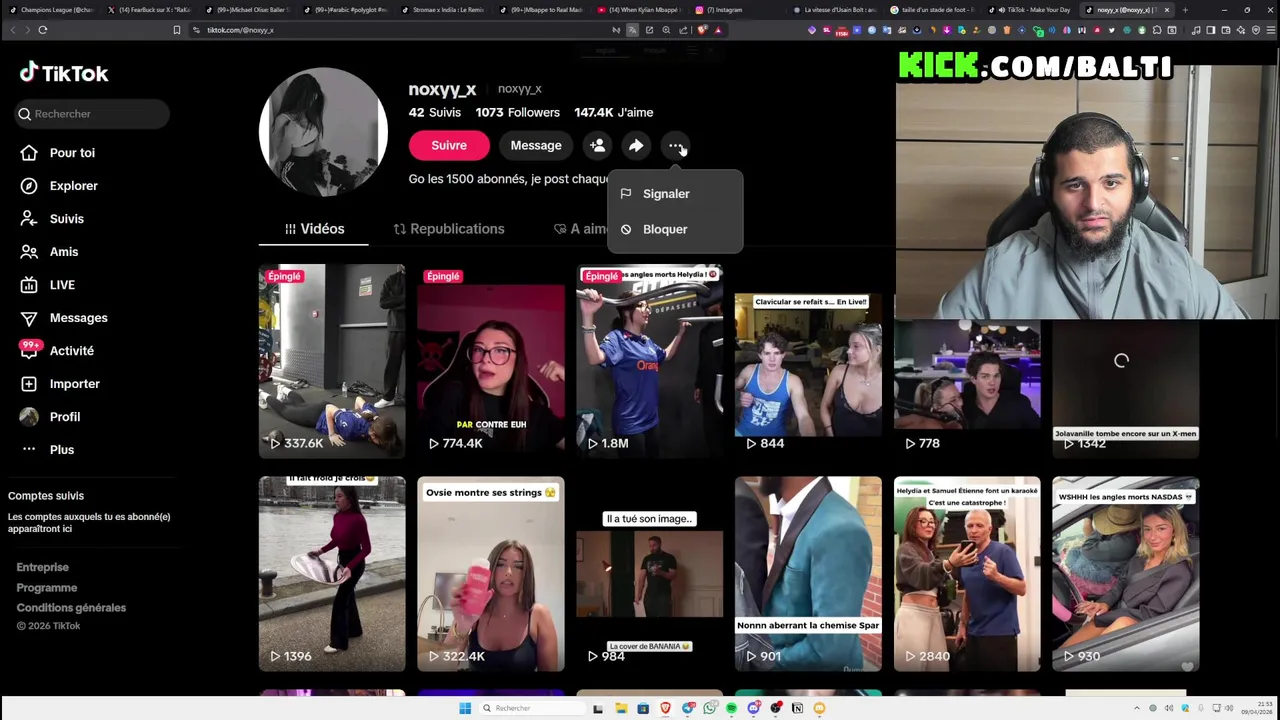Click the noxyy_x profile avatar
1280x720 pixels.
tap(323, 132)
